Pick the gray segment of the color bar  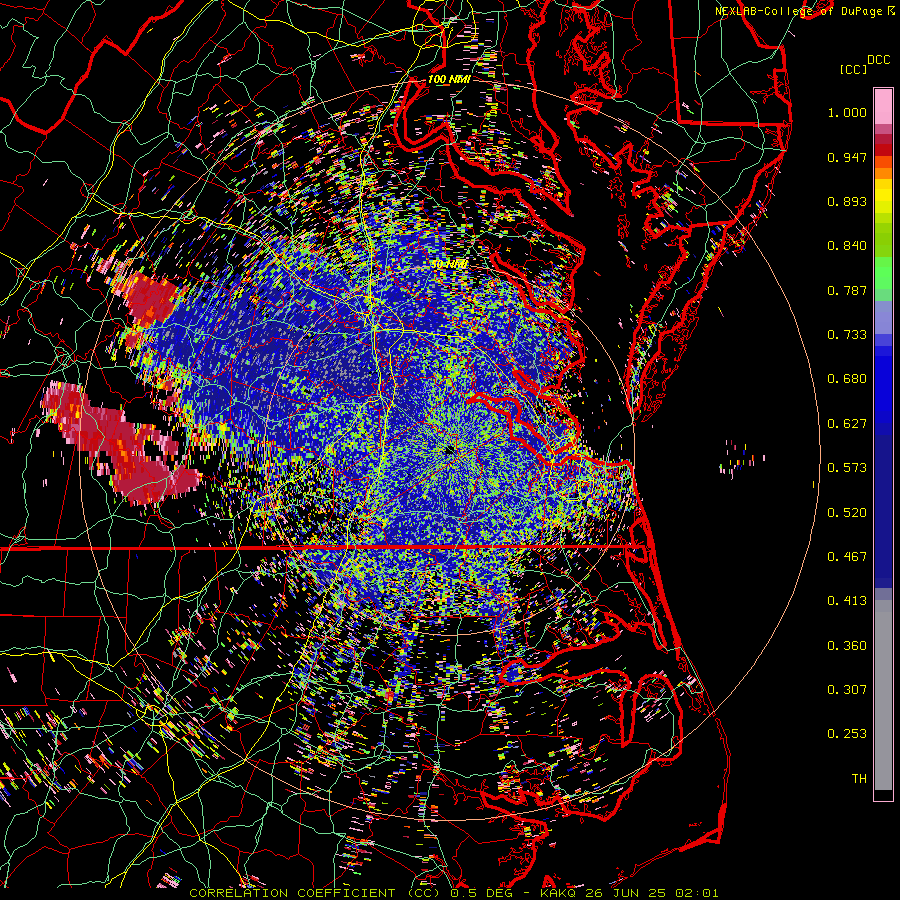click(883, 695)
